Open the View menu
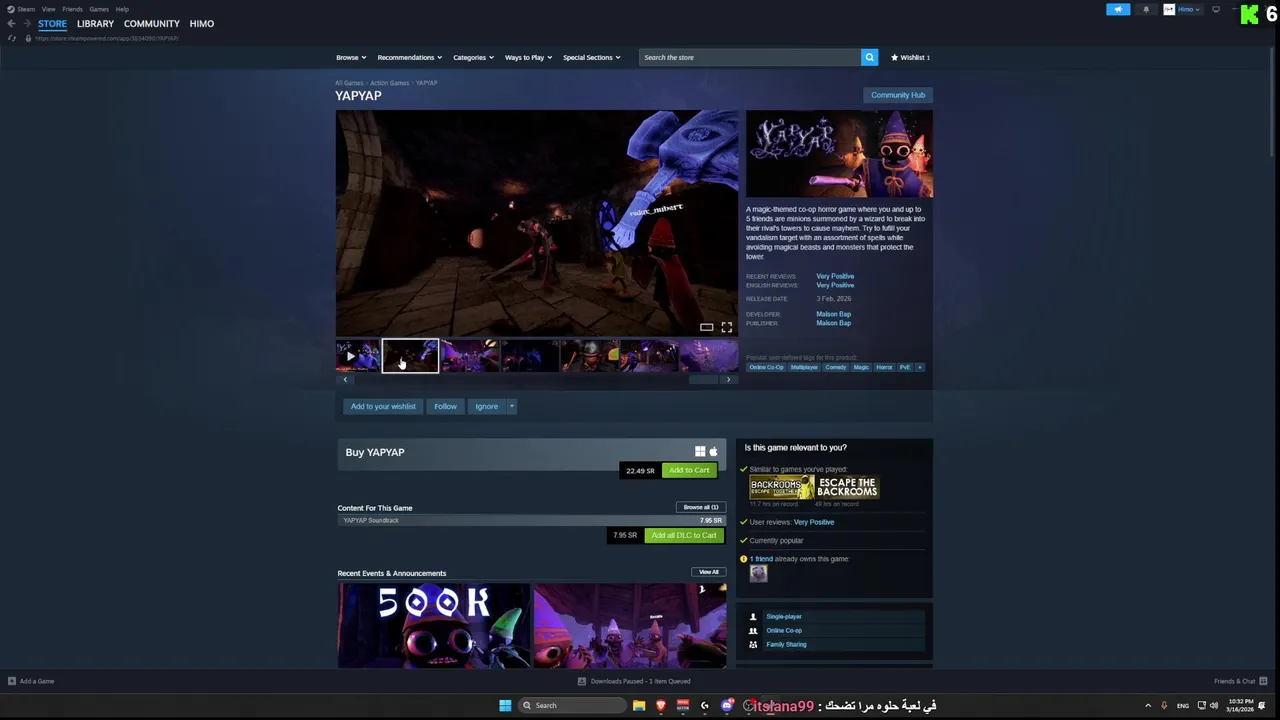This screenshot has width=1280, height=720. (x=48, y=9)
